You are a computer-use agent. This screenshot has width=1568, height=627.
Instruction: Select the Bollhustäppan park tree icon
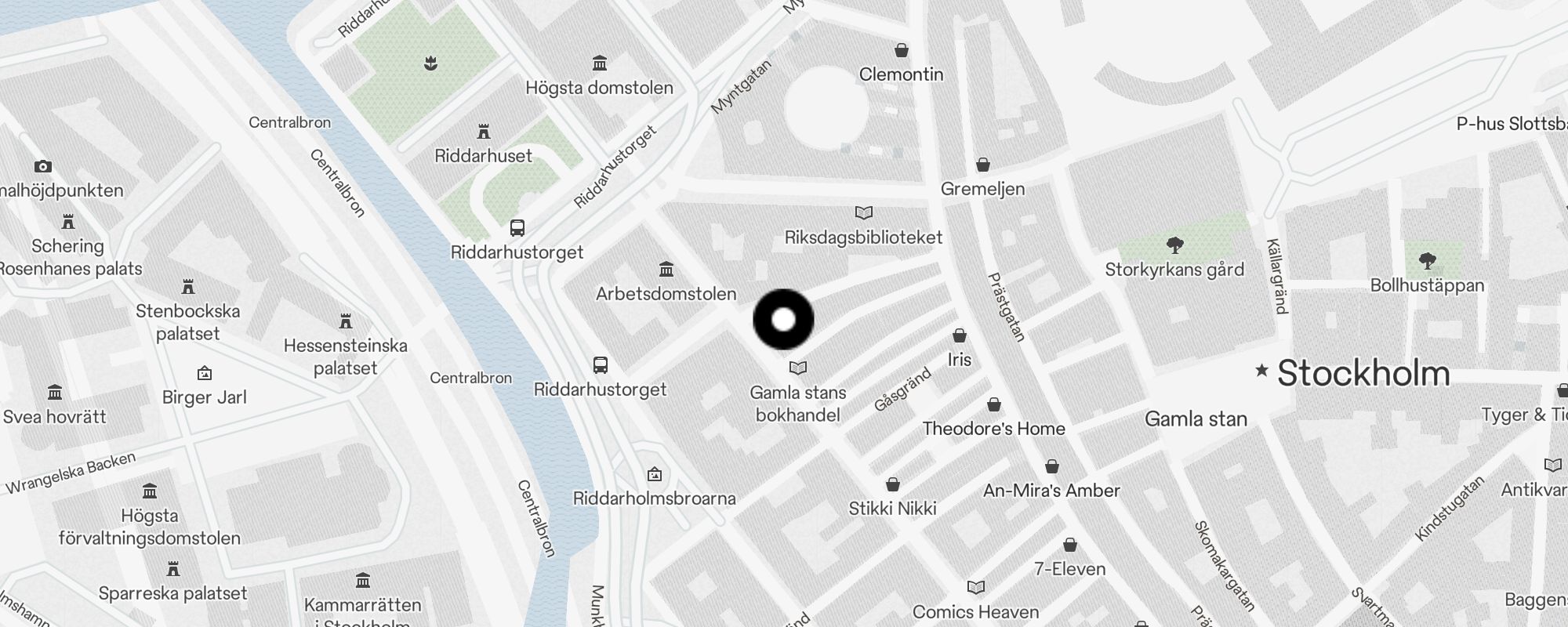[x=1428, y=261]
